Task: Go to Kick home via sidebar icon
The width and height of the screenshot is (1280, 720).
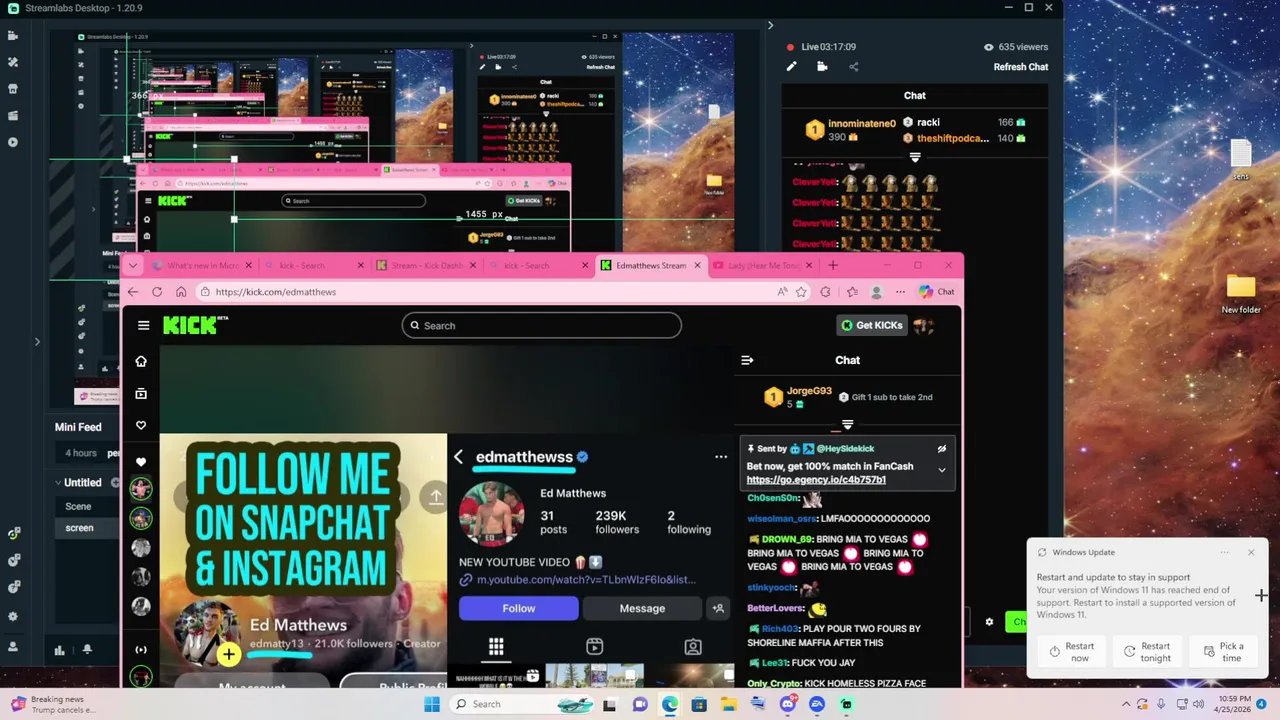Action: [141, 361]
